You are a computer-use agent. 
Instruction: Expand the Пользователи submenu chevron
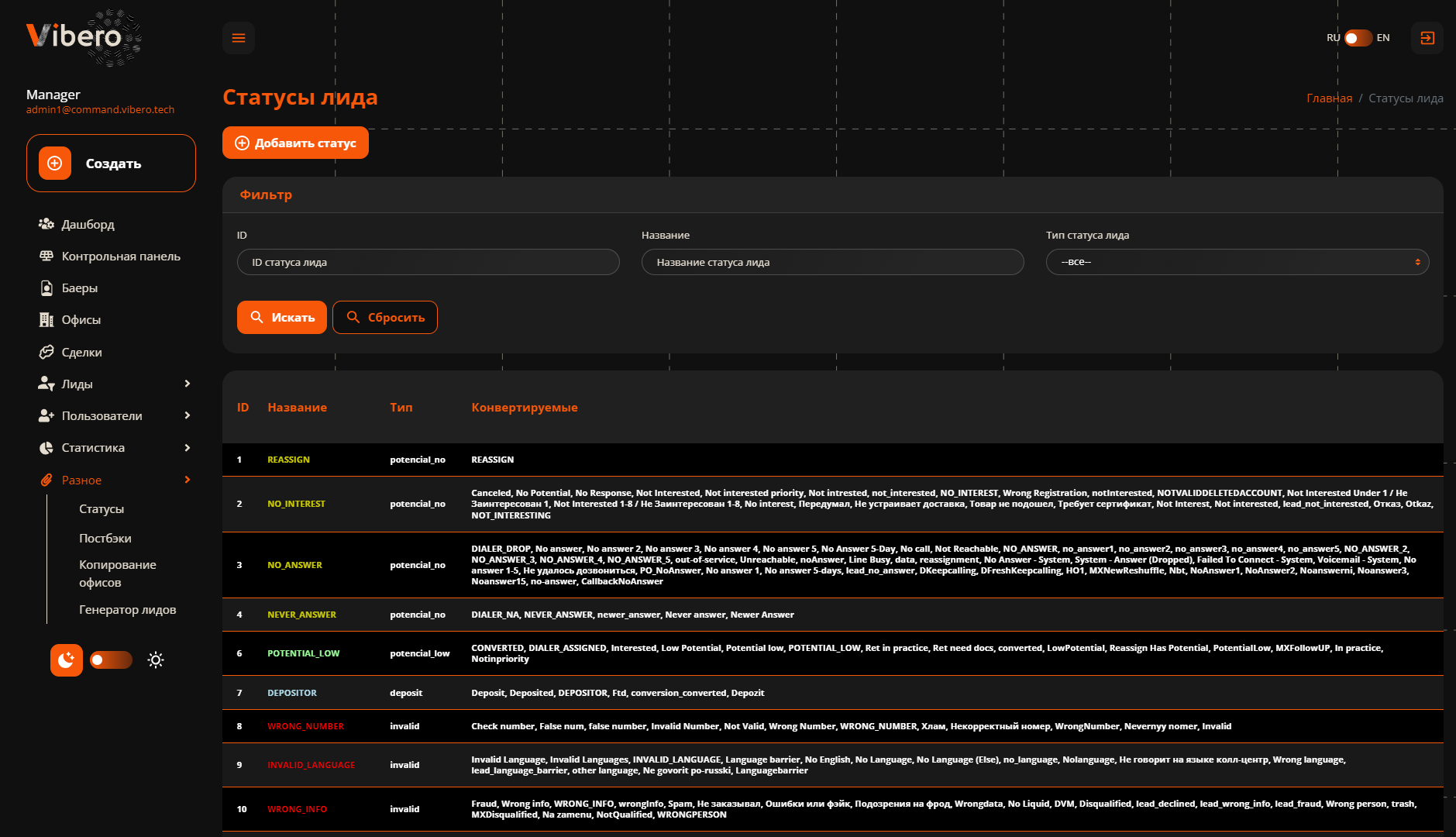188,415
